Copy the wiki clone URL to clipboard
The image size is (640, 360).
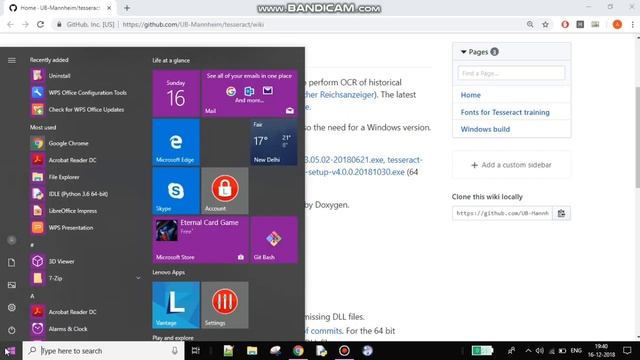(561, 213)
